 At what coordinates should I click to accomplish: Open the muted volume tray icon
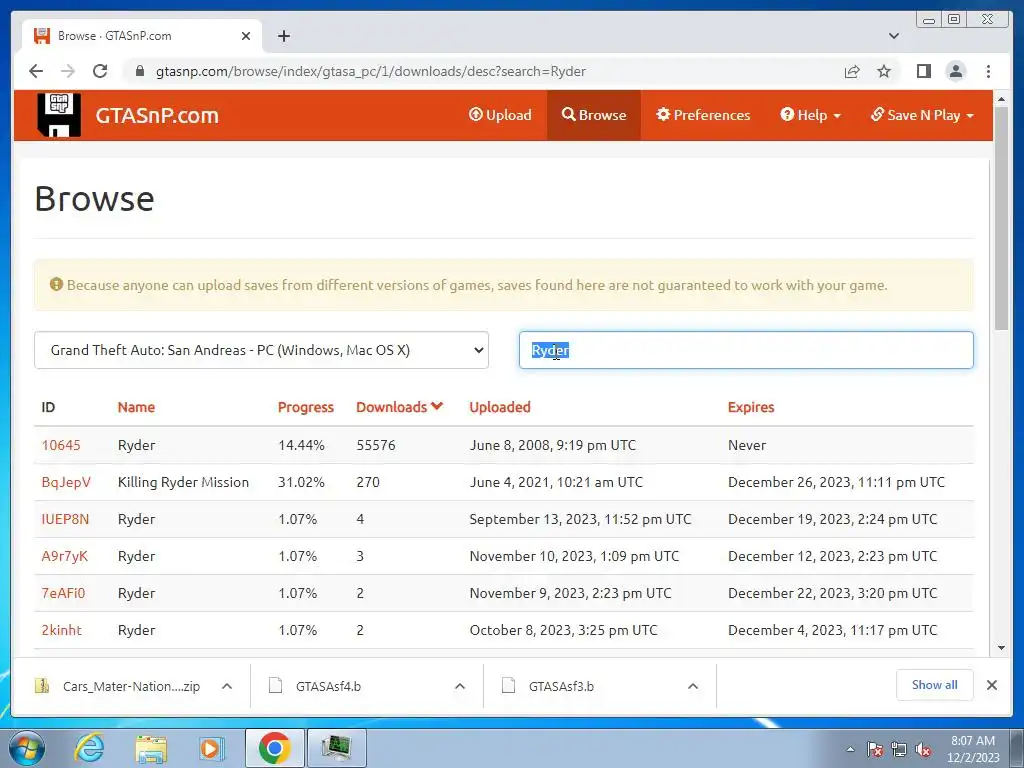point(923,749)
